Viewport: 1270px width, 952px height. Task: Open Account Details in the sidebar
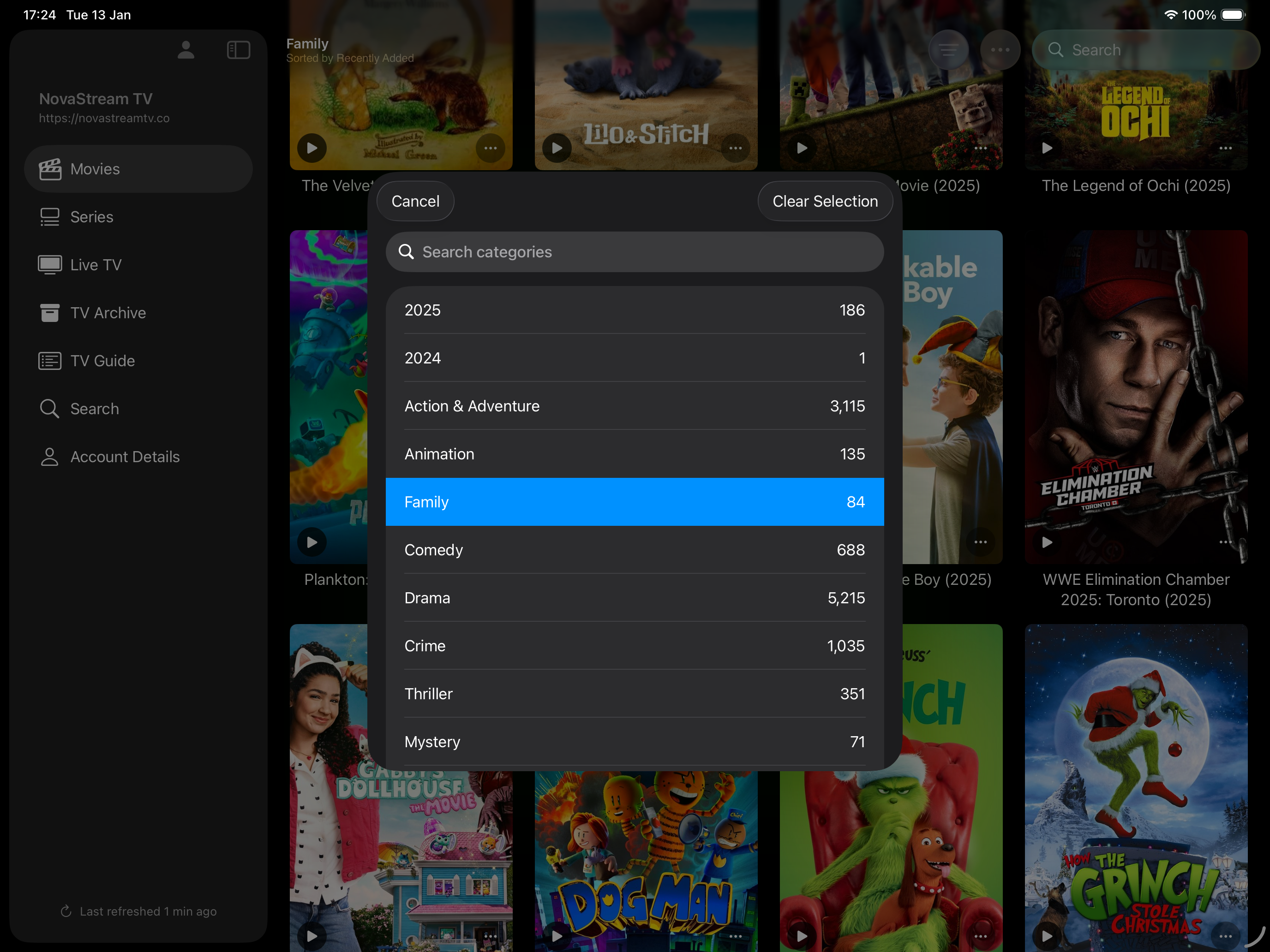tap(138, 457)
